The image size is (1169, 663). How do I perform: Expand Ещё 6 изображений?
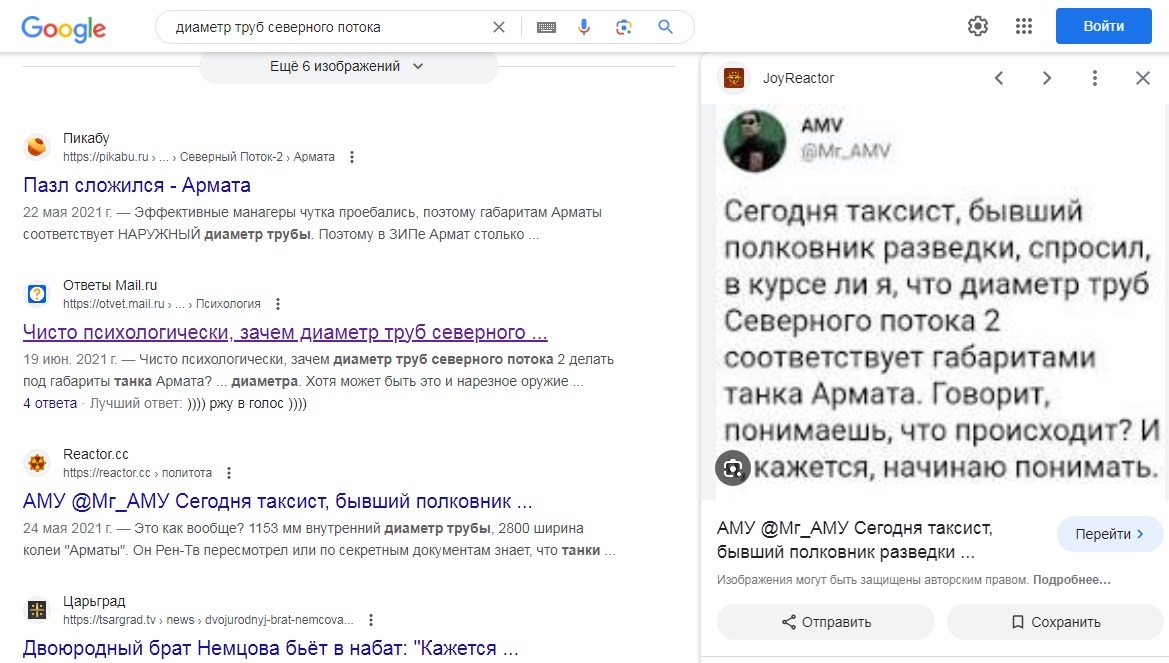point(348,66)
